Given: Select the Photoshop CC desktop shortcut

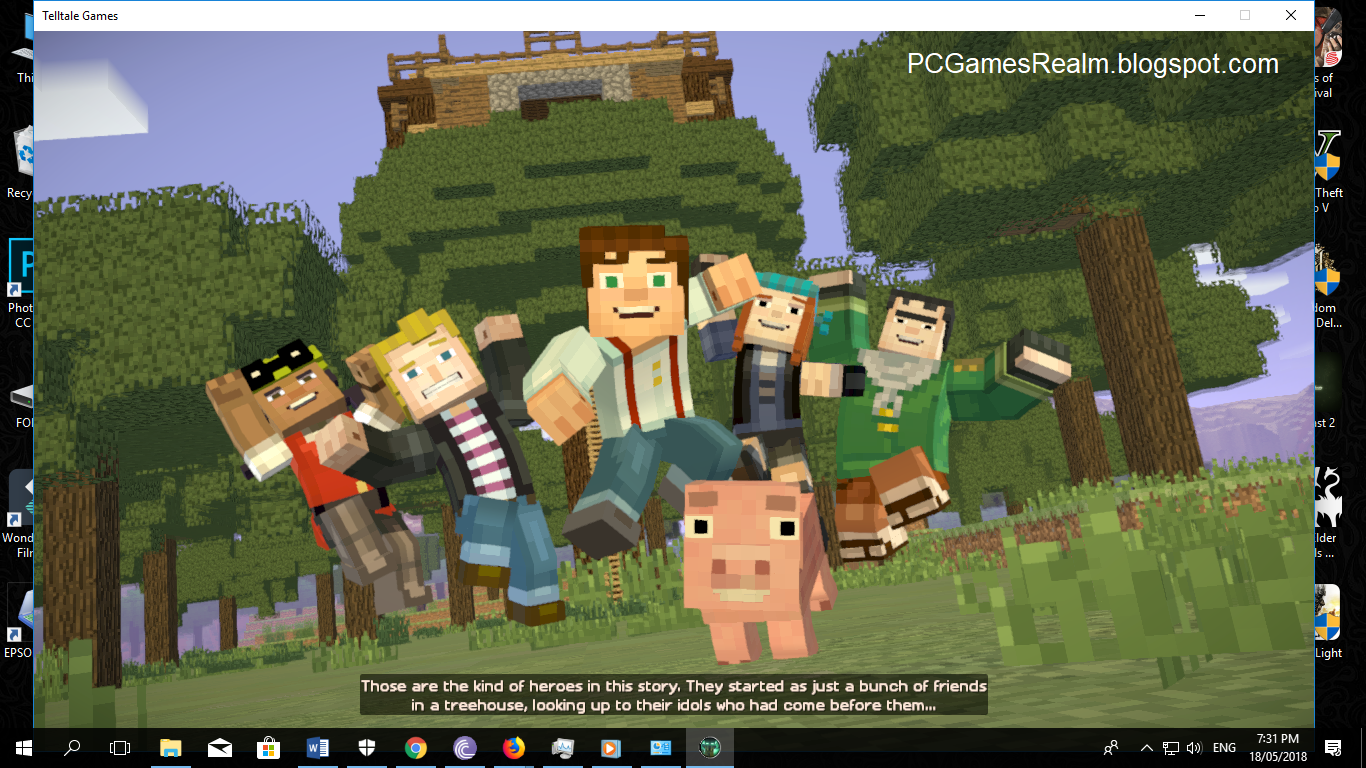Looking at the screenshot, I should 21,284.
